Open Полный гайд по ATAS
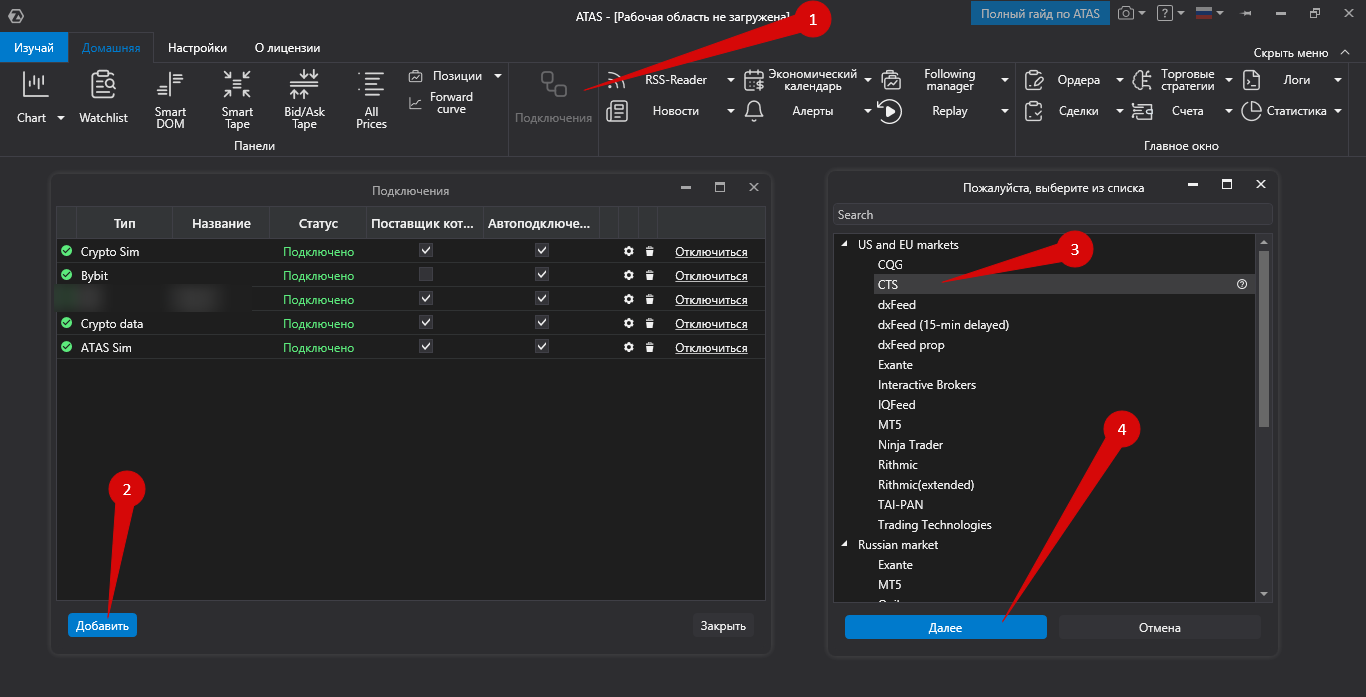 (x=1040, y=14)
